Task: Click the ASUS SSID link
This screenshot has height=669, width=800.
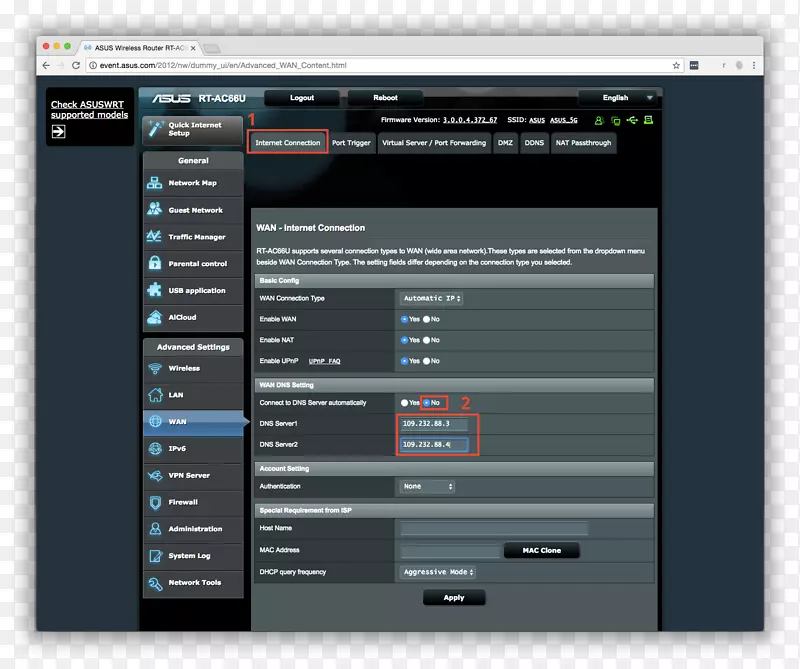Action: point(537,120)
